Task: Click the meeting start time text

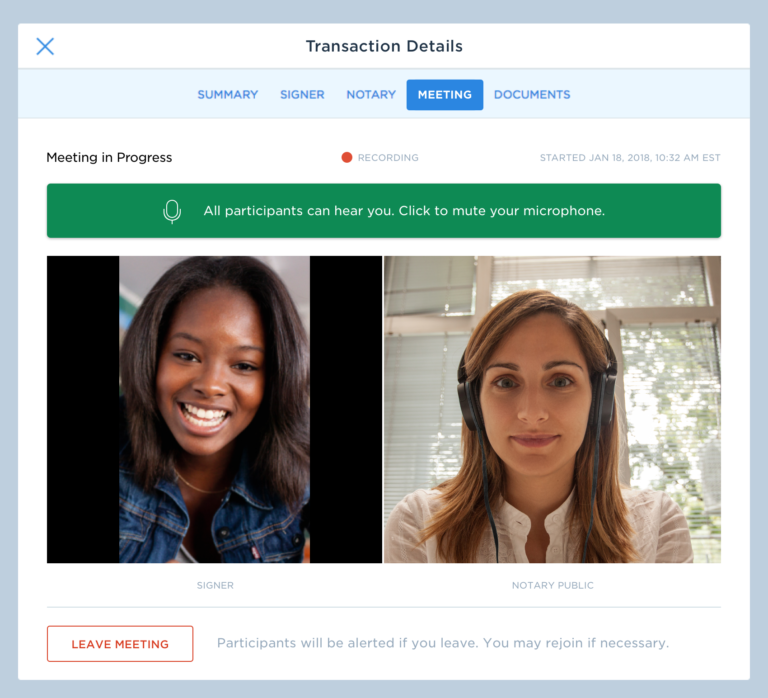Action: 630,158
